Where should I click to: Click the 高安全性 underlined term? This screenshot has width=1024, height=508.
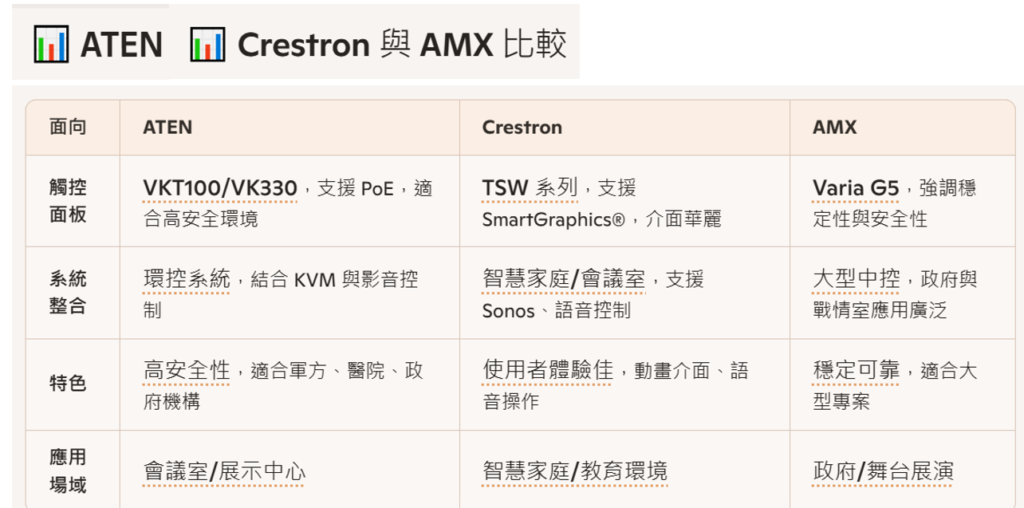pos(187,371)
